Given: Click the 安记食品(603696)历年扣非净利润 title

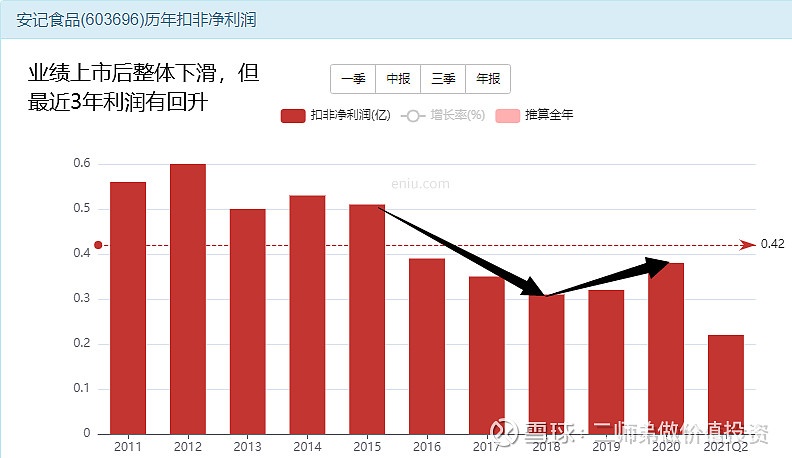Looking at the screenshot, I should point(136,20).
